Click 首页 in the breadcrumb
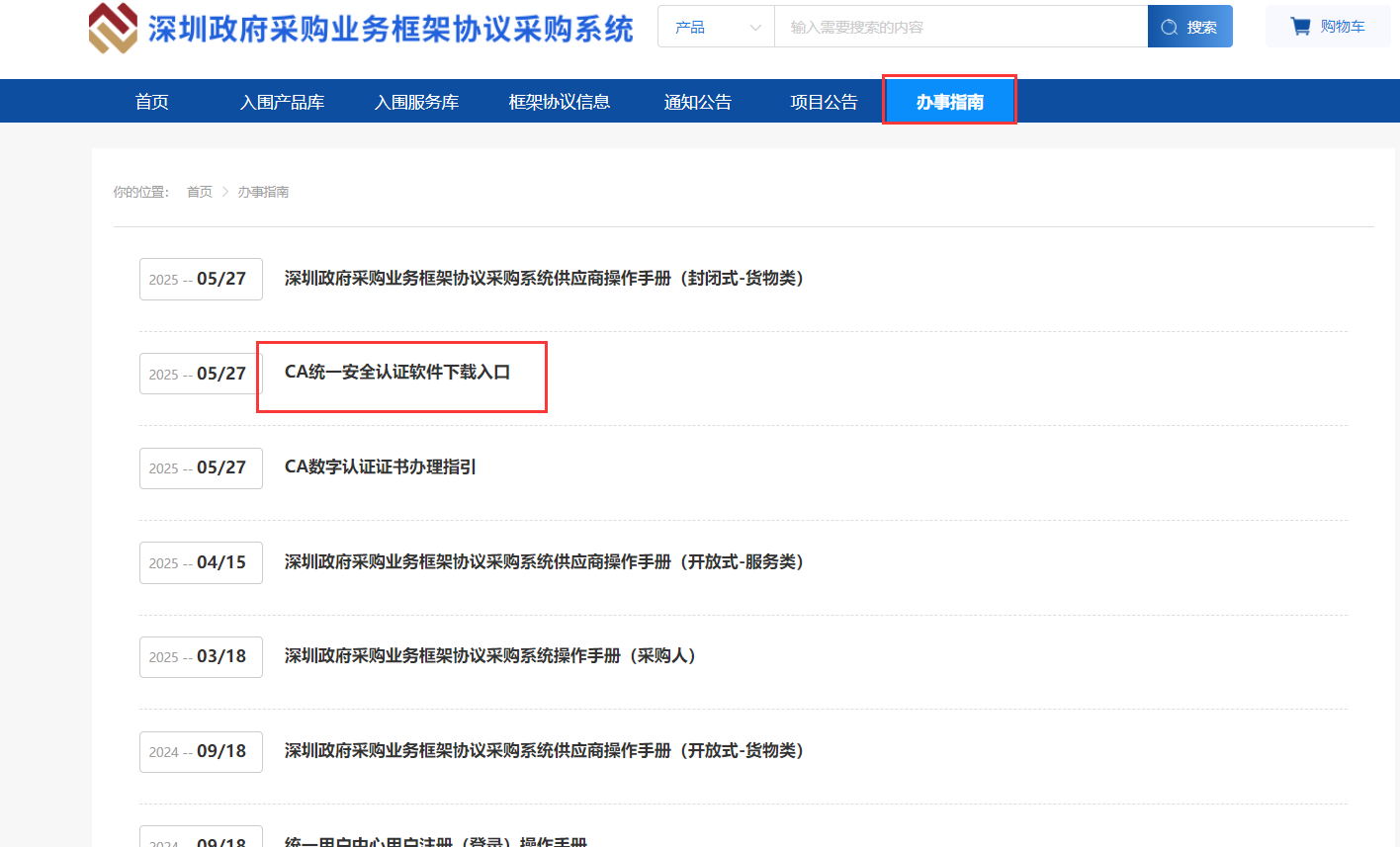Image resolution: width=1400 pixels, height=847 pixels. [199, 192]
